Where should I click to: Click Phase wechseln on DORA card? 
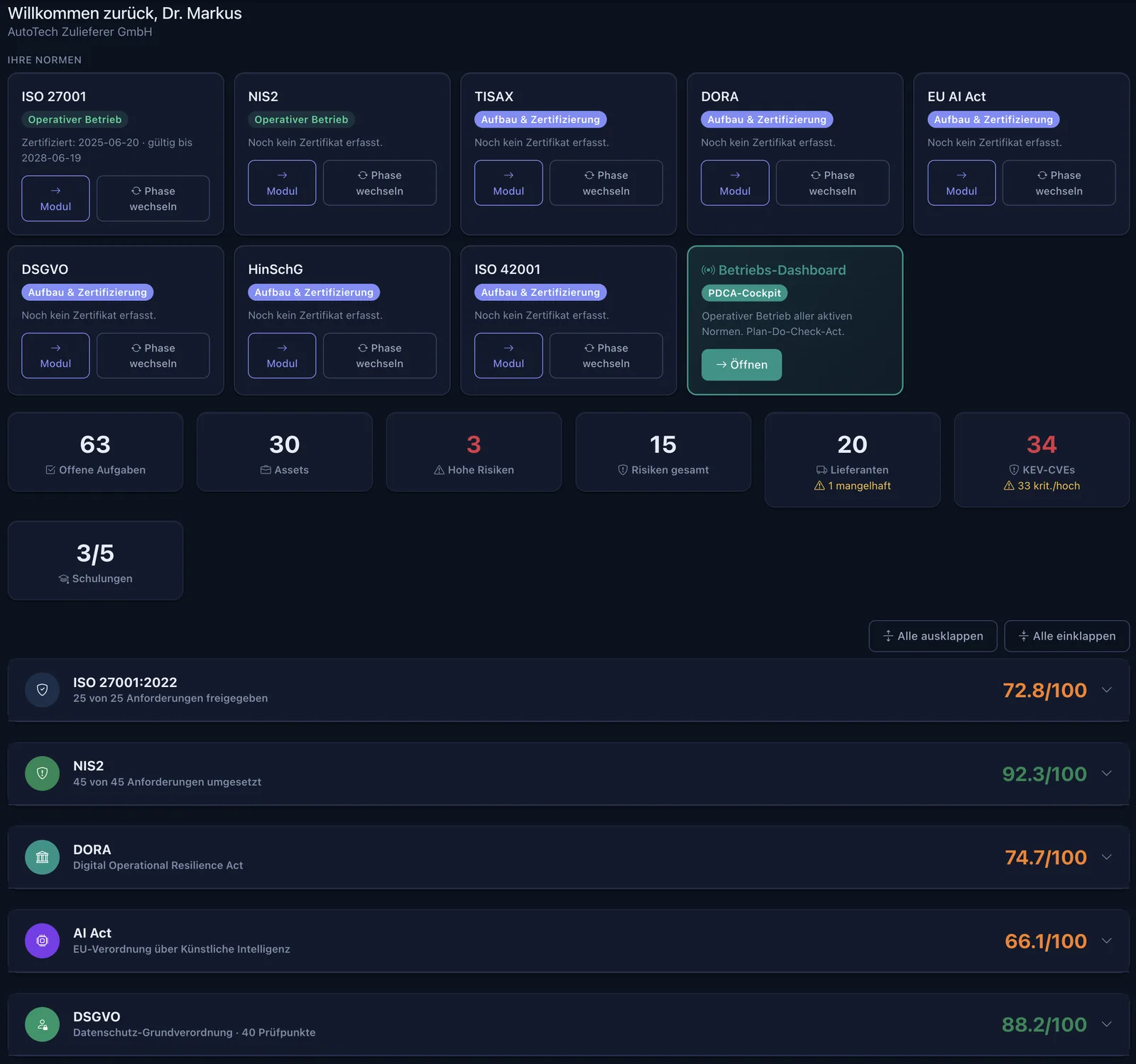(x=832, y=182)
